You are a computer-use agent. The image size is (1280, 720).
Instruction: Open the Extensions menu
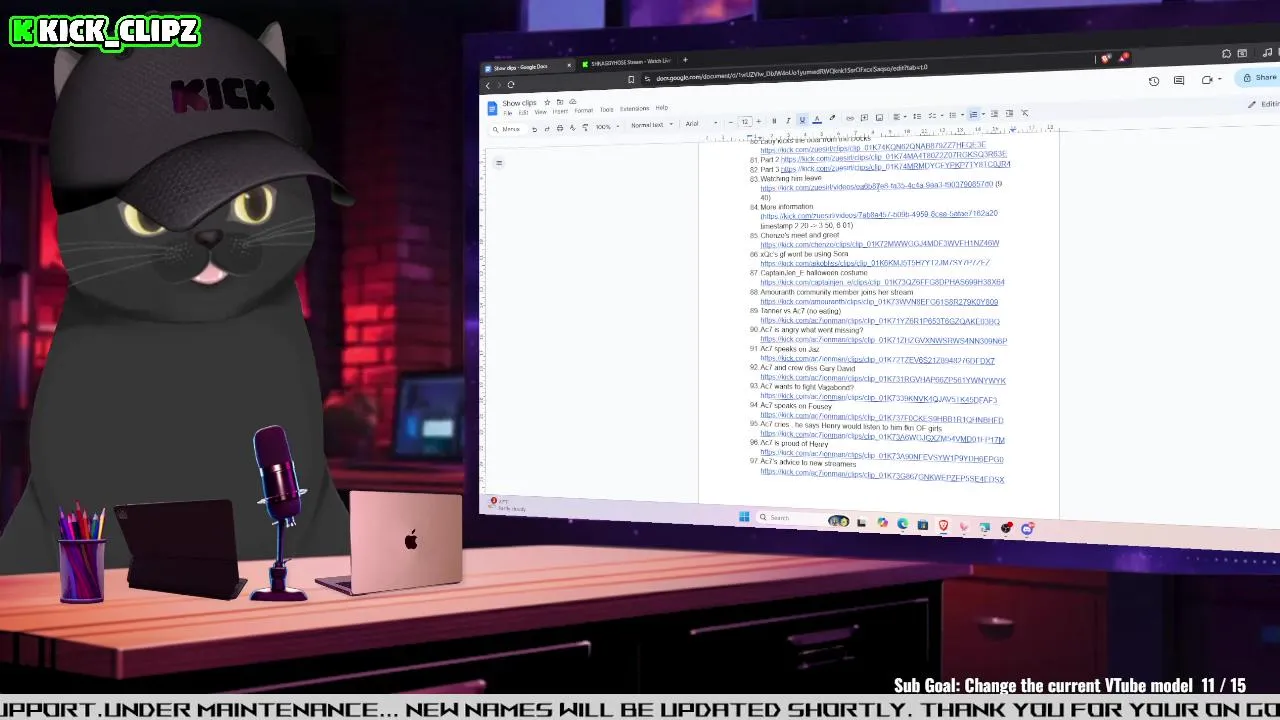point(634,108)
